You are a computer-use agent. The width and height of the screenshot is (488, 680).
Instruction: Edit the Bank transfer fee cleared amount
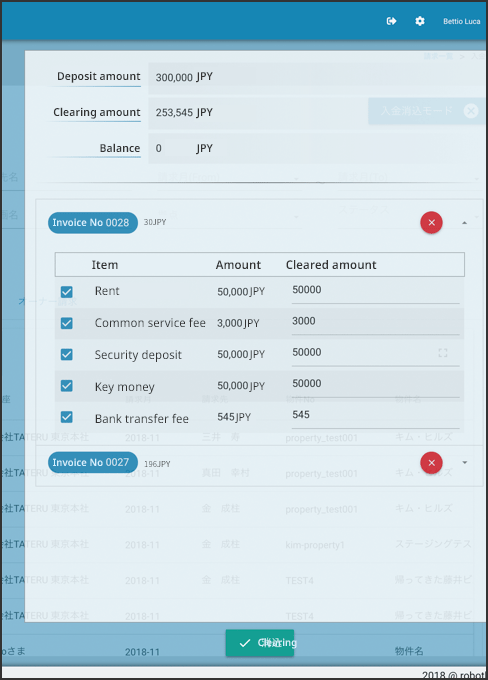click(x=375, y=416)
